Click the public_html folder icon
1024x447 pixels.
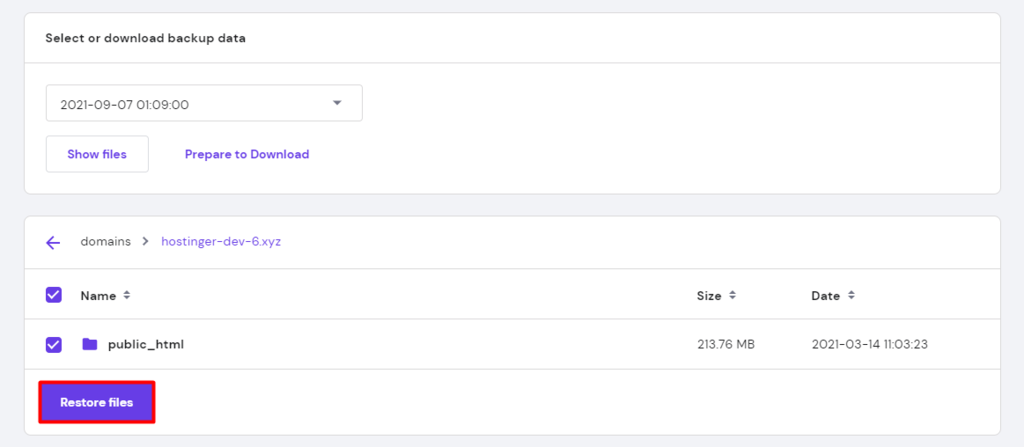pyautogui.click(x=90, y=344)
